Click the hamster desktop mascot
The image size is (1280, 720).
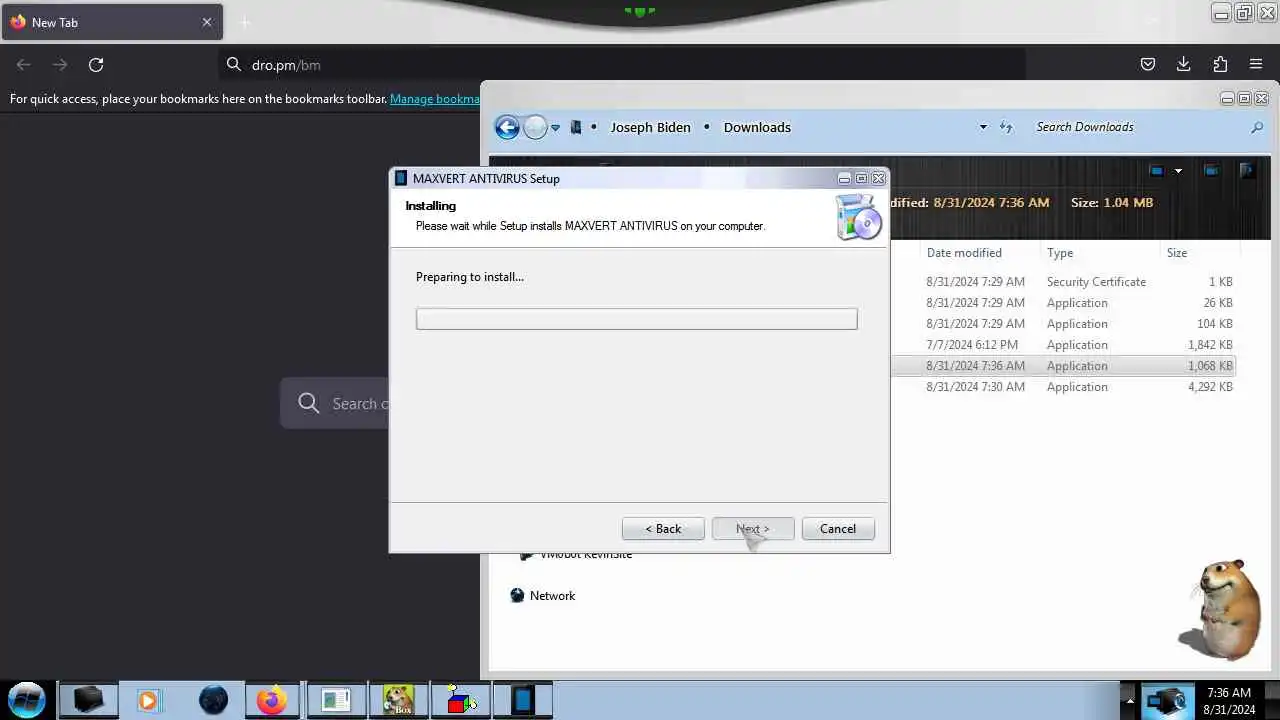coord(1220,608)
